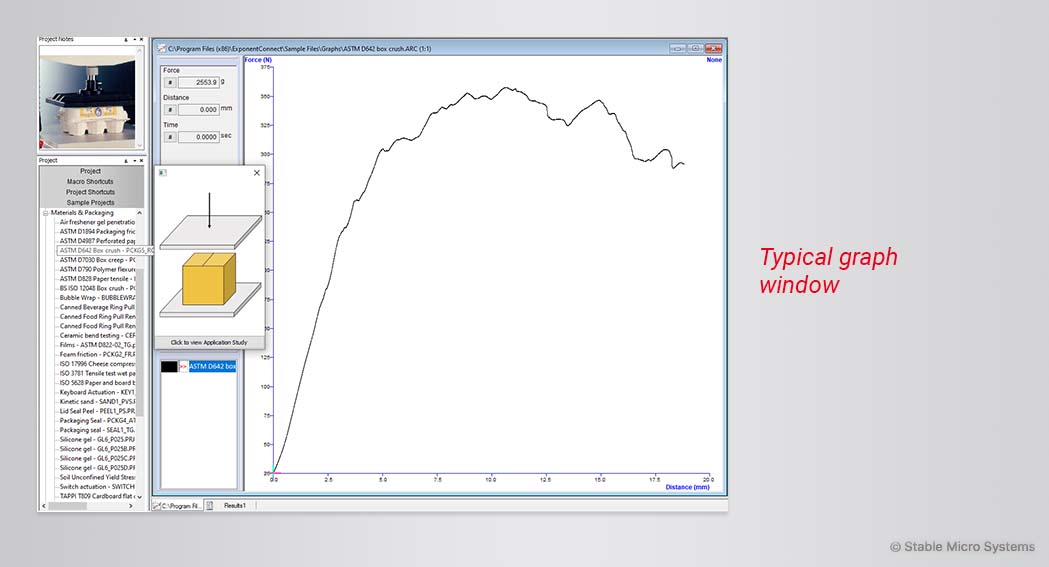
Task: Open ISO 17996 Cheese compression sample
Action: 97,364
